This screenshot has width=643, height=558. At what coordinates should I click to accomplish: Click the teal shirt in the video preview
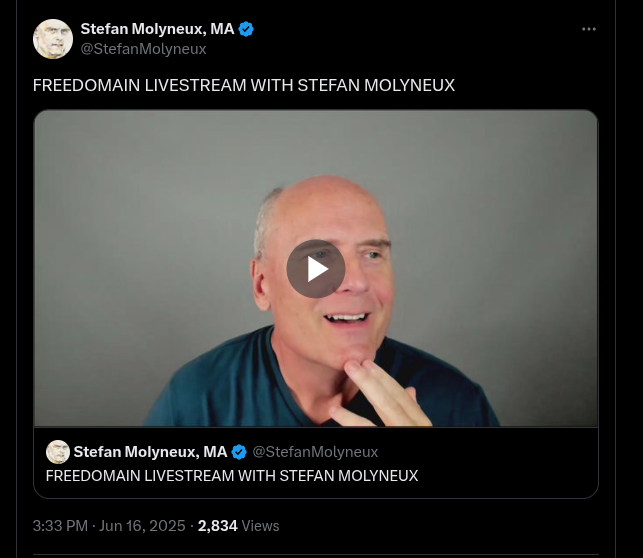click(x=230, y=381)
